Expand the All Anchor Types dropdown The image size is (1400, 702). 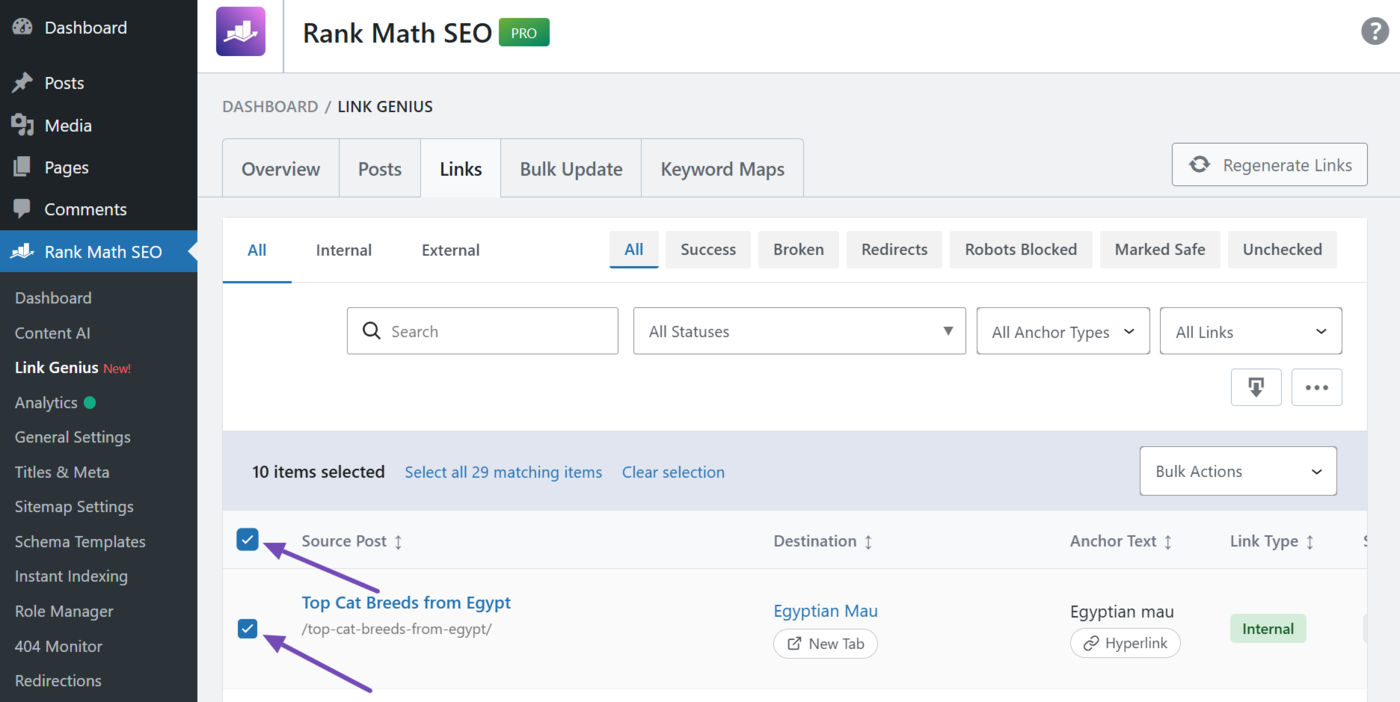click(x=1062, y=330)
